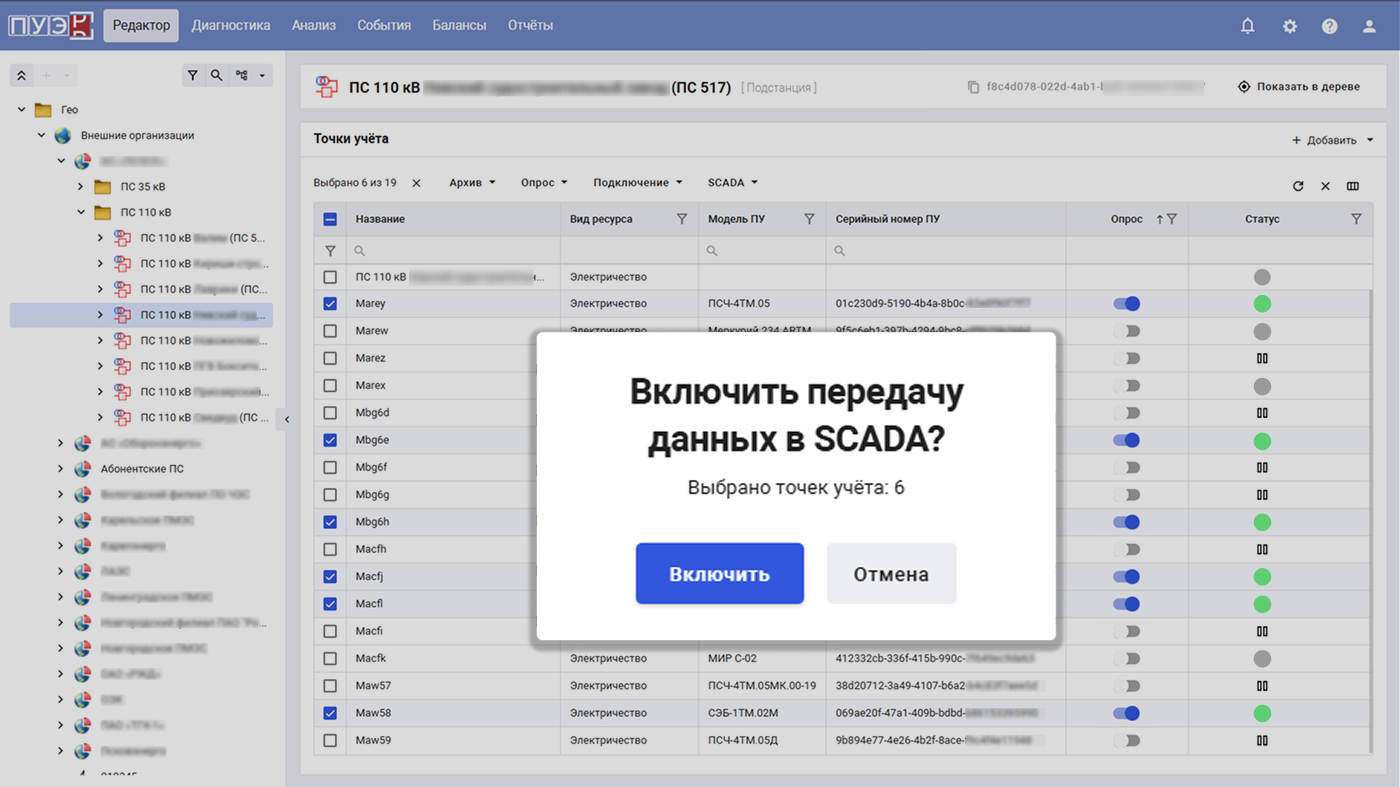
Task: Open the SCADA dropdown menu
Action: point(733,183)
